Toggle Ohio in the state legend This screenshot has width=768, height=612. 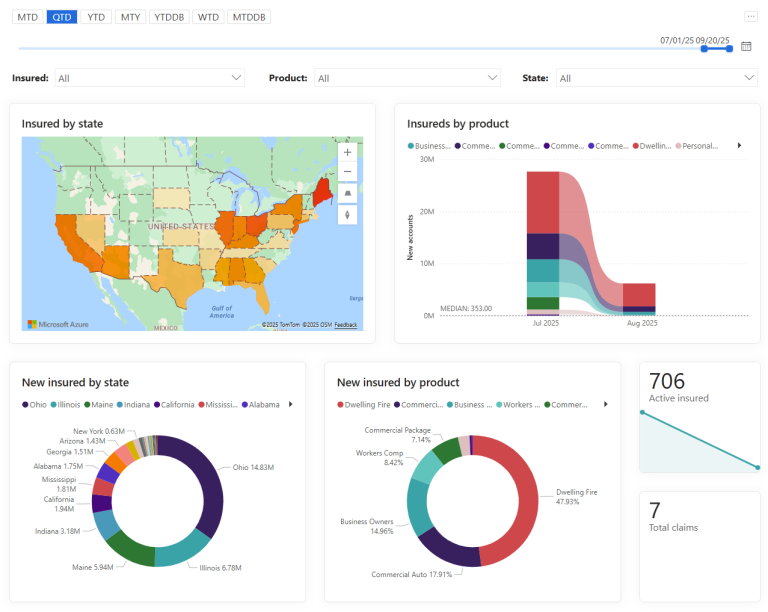click(34, 404)
